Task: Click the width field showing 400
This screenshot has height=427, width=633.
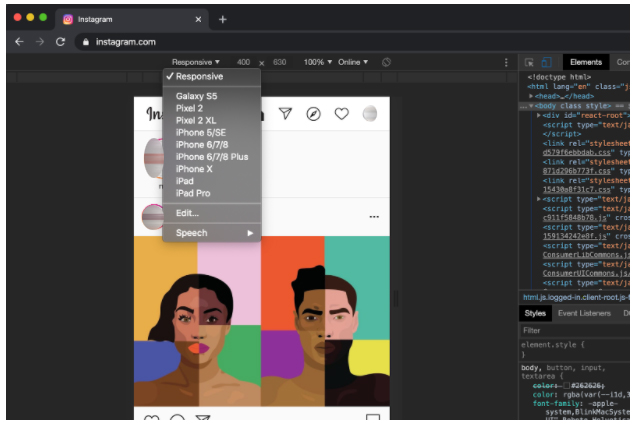Action: pyautogui.click(x=243, y=62)
